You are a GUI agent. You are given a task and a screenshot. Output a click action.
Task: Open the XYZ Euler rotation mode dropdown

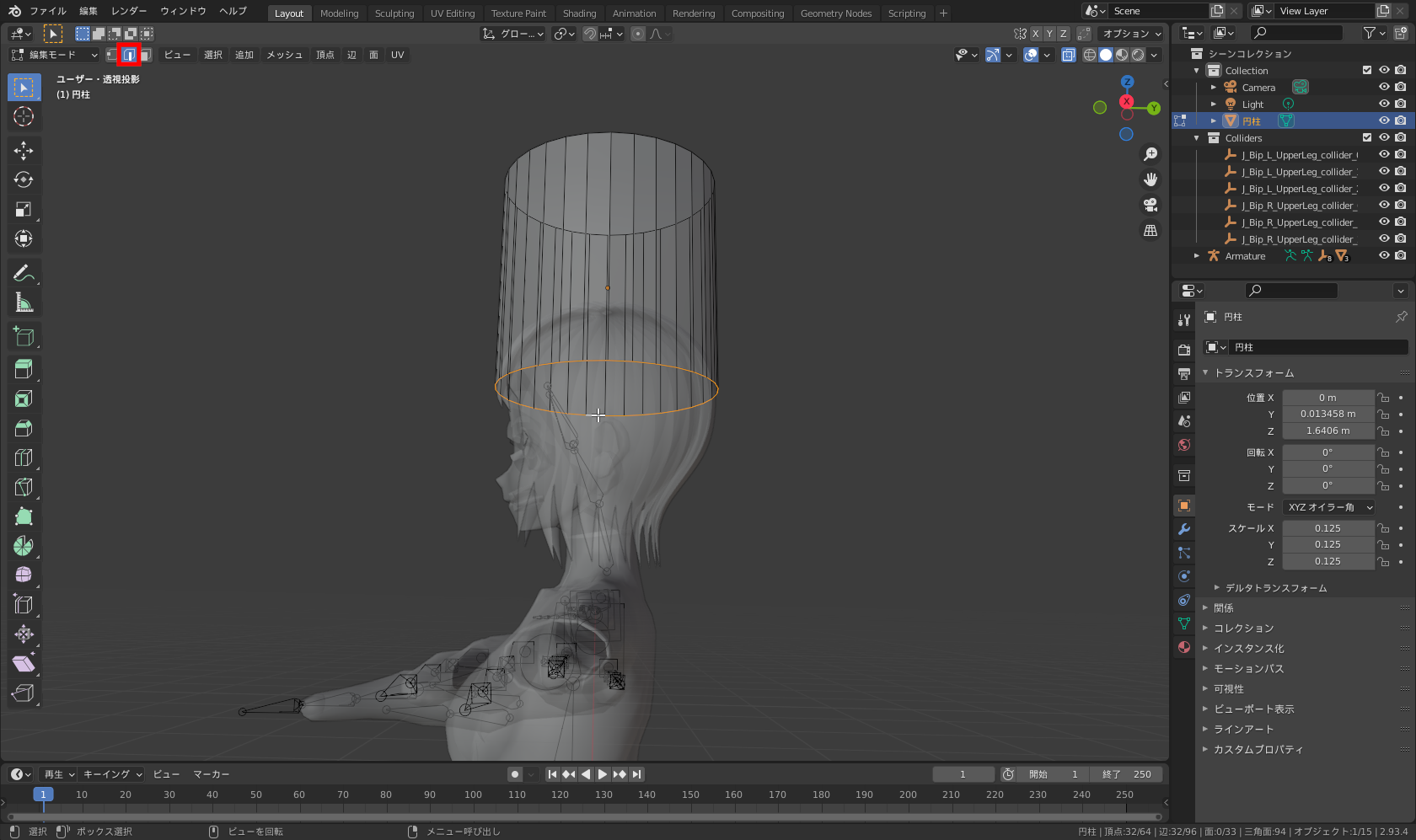pyautogui.click(x=1329, y=507)
